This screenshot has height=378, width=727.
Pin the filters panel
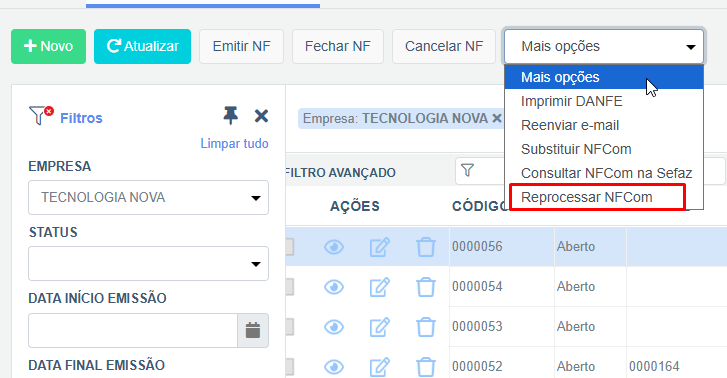click(x=230, y=115)
